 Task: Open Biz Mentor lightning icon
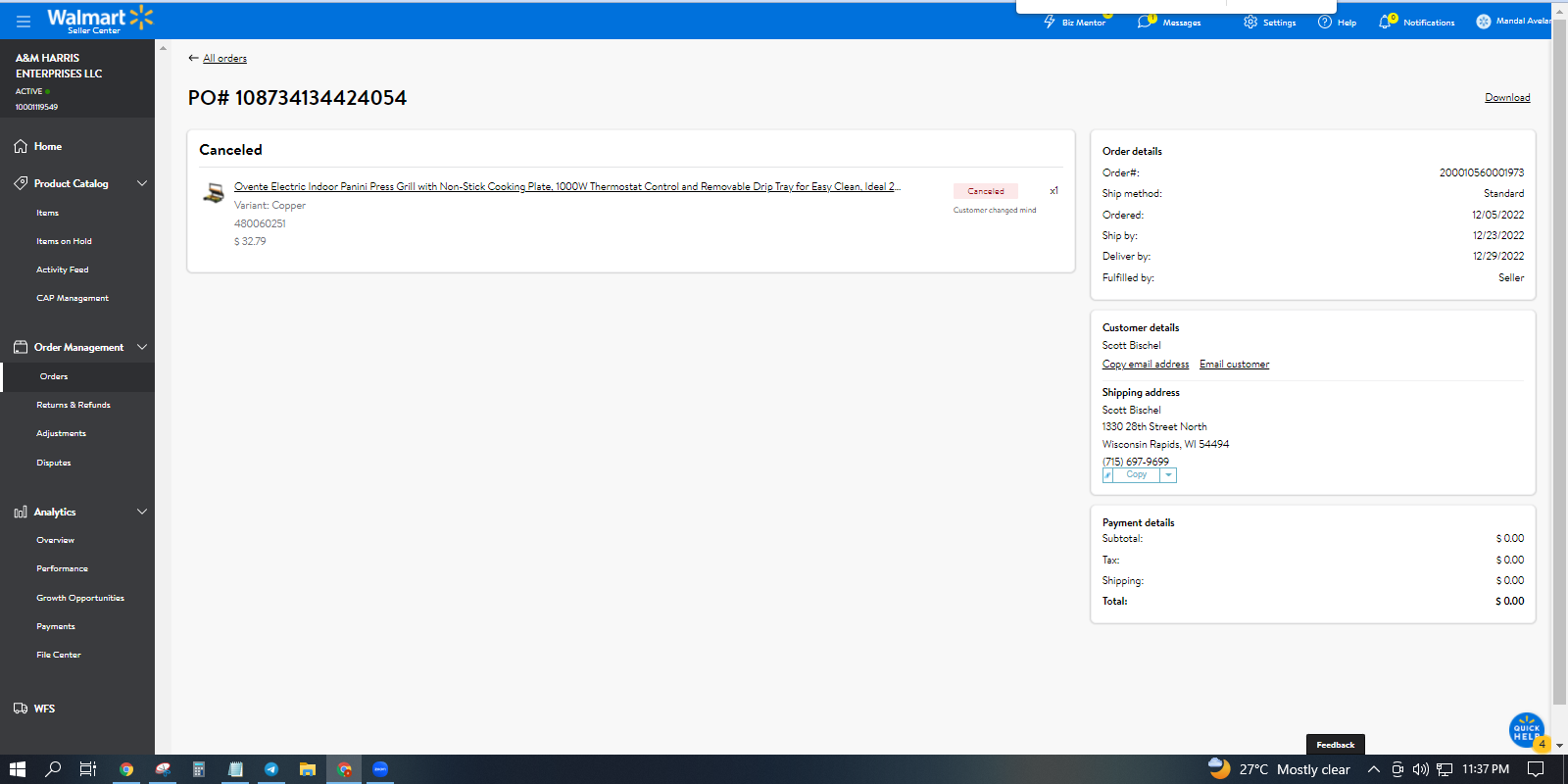click(1050, 22)
